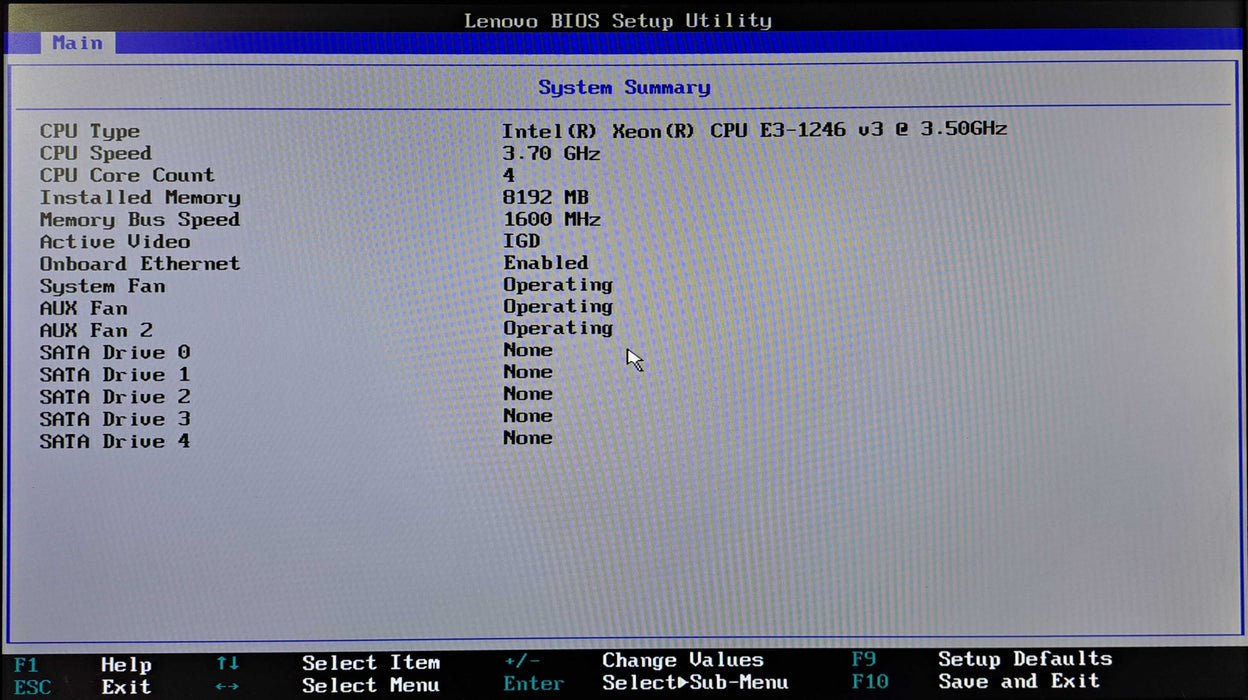Click the CPU Speed label

click(96, 153)
